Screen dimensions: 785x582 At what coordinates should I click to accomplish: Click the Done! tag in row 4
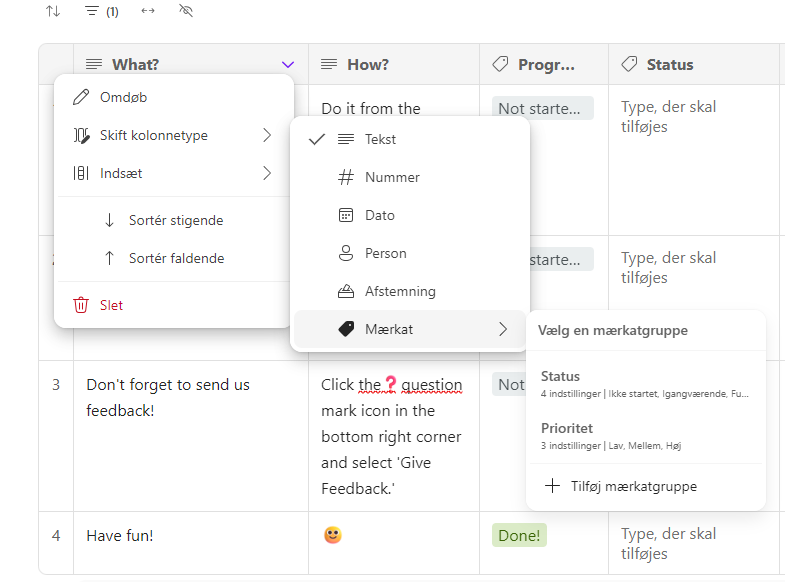point(519,535)
